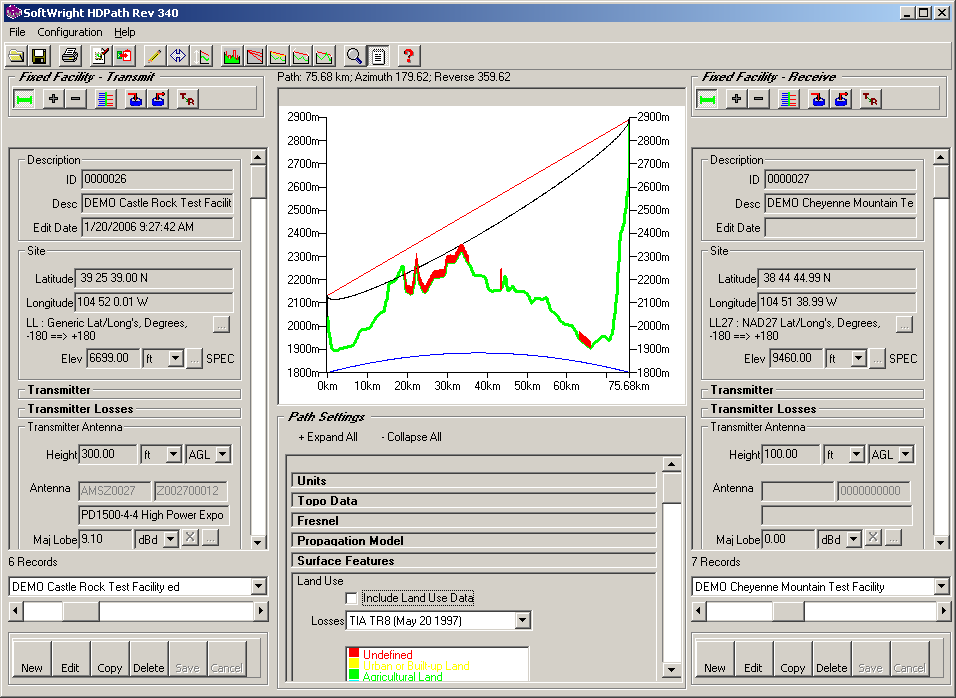Click the blue-red list icon in Receive toolbar

coord(788,99)
